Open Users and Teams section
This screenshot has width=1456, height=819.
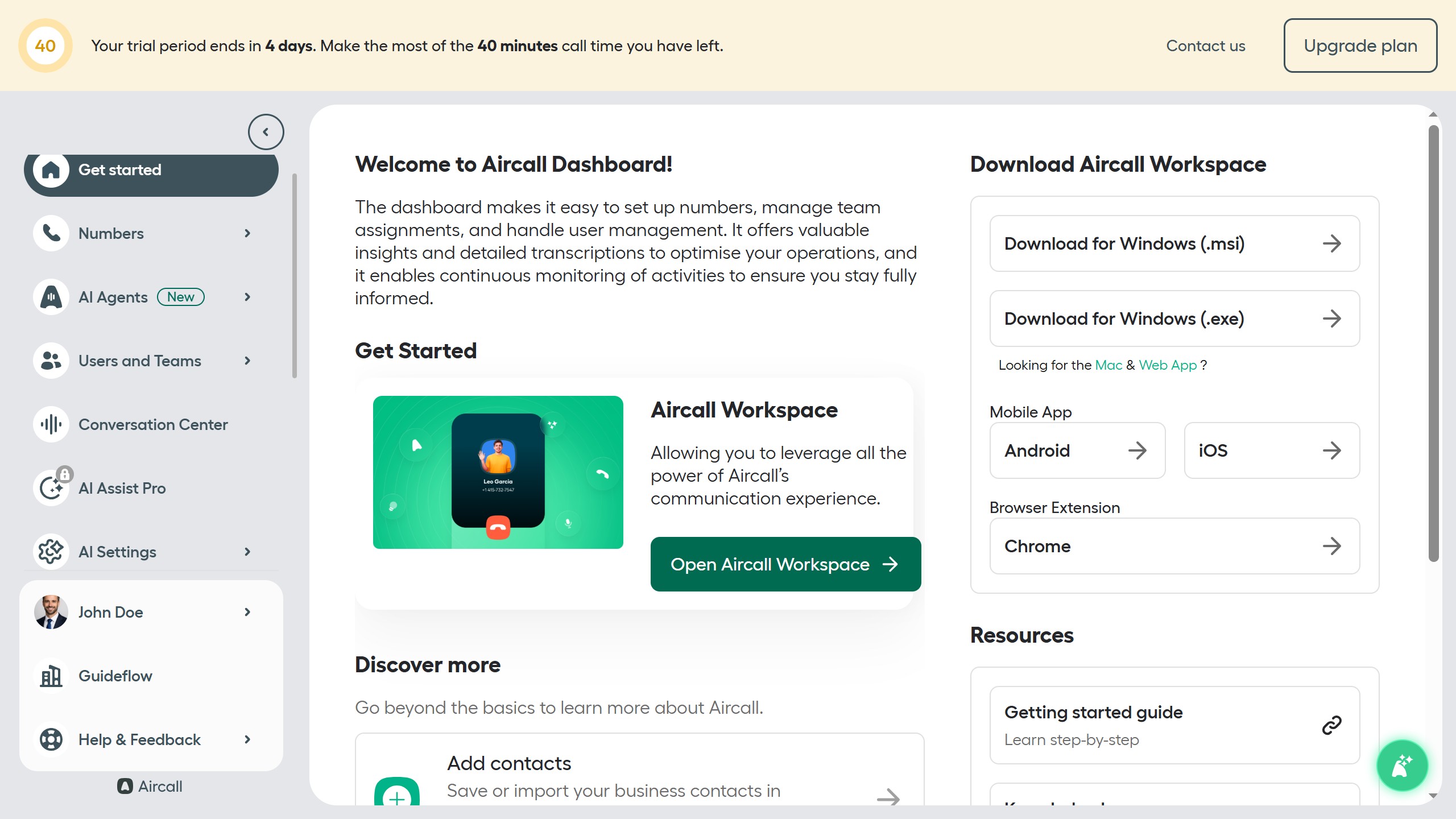point(151,361)
